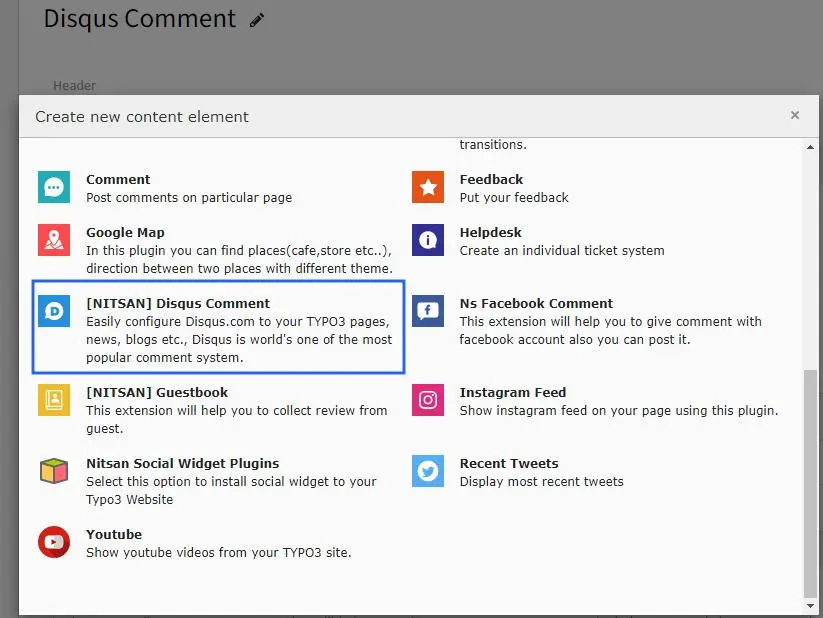Click 'Easily configure Disqus.com' description text

239,340
